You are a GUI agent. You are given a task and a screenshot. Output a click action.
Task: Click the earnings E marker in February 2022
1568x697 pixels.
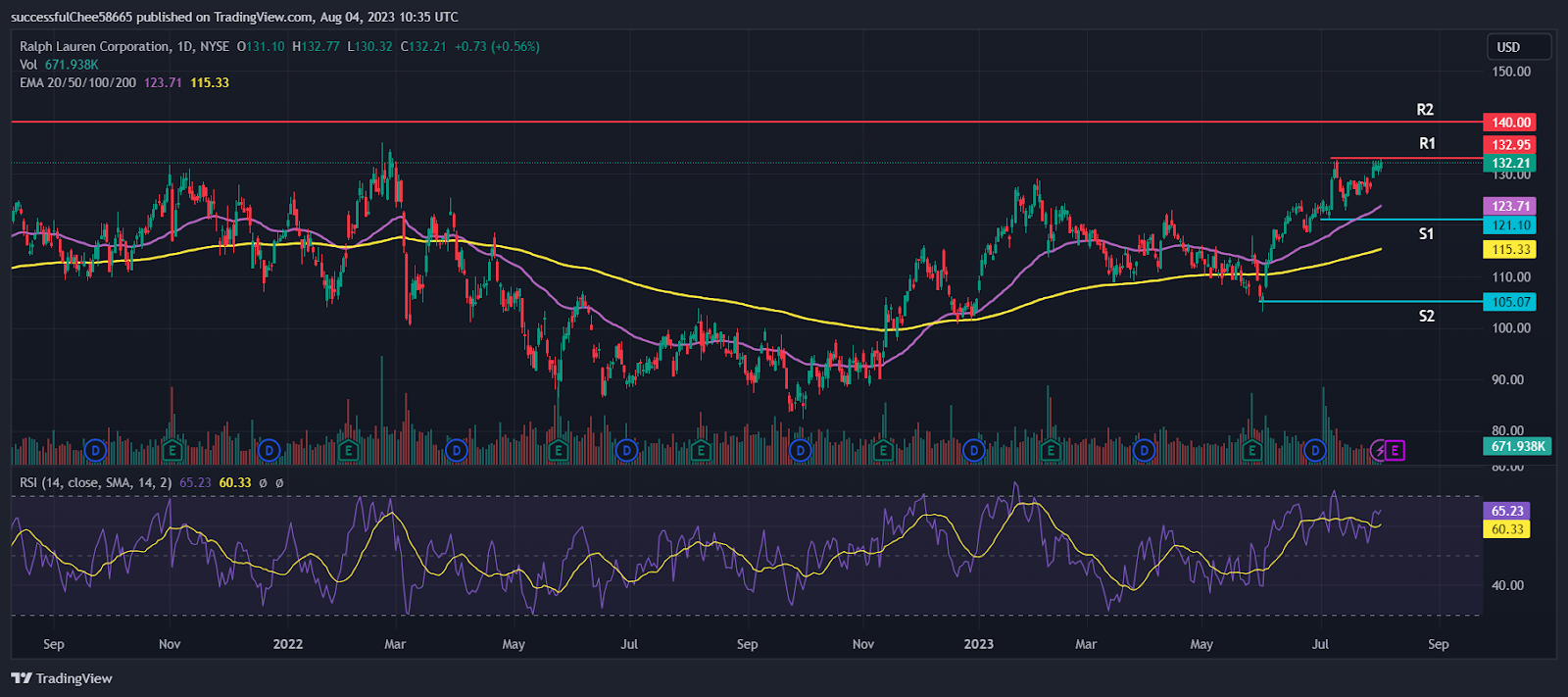(349, 451)
